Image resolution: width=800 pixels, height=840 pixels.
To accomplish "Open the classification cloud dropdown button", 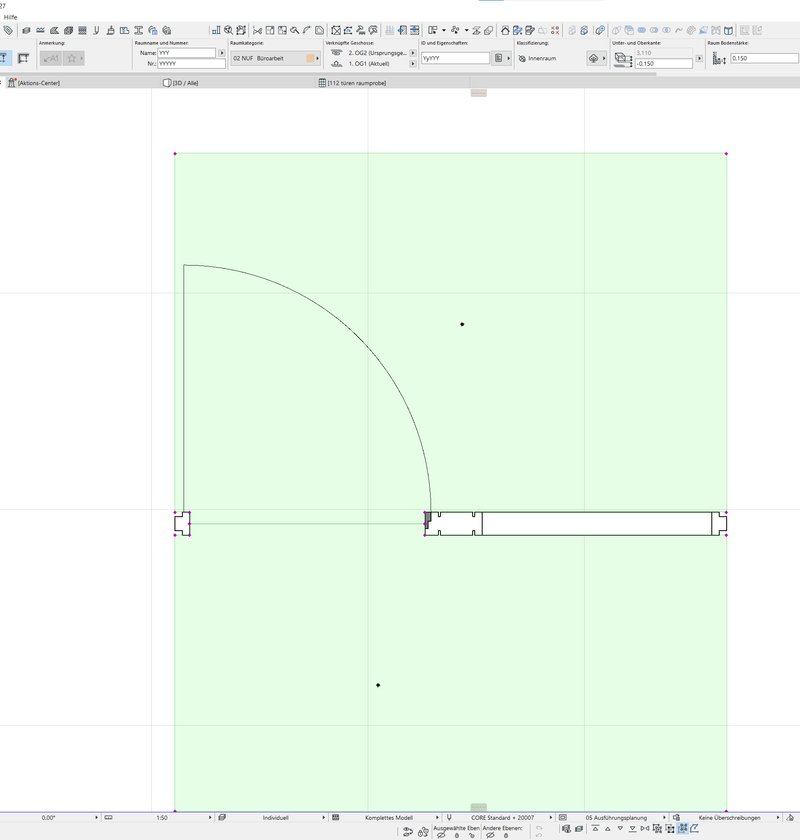I will pos(596,58).
